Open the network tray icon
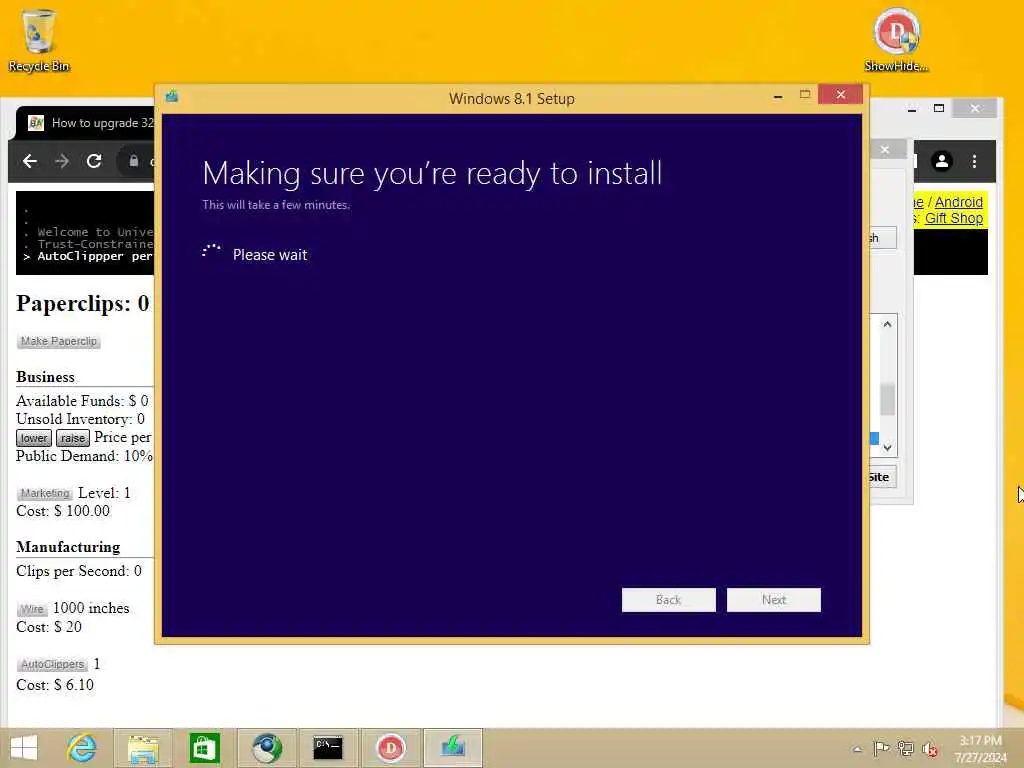 pyautogui.click(x=905, y=749)
